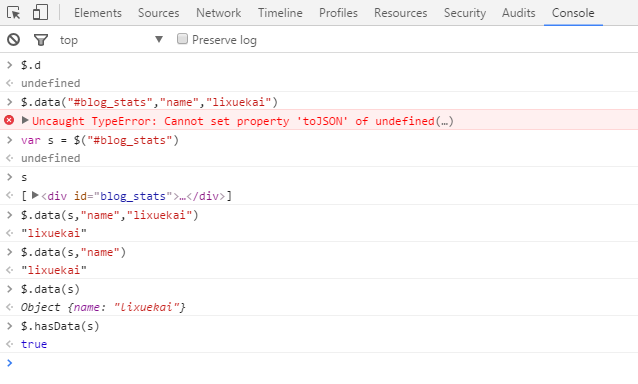Select the Console tab
This screenshot has width=638, height=384.
[x=573, y=13]
